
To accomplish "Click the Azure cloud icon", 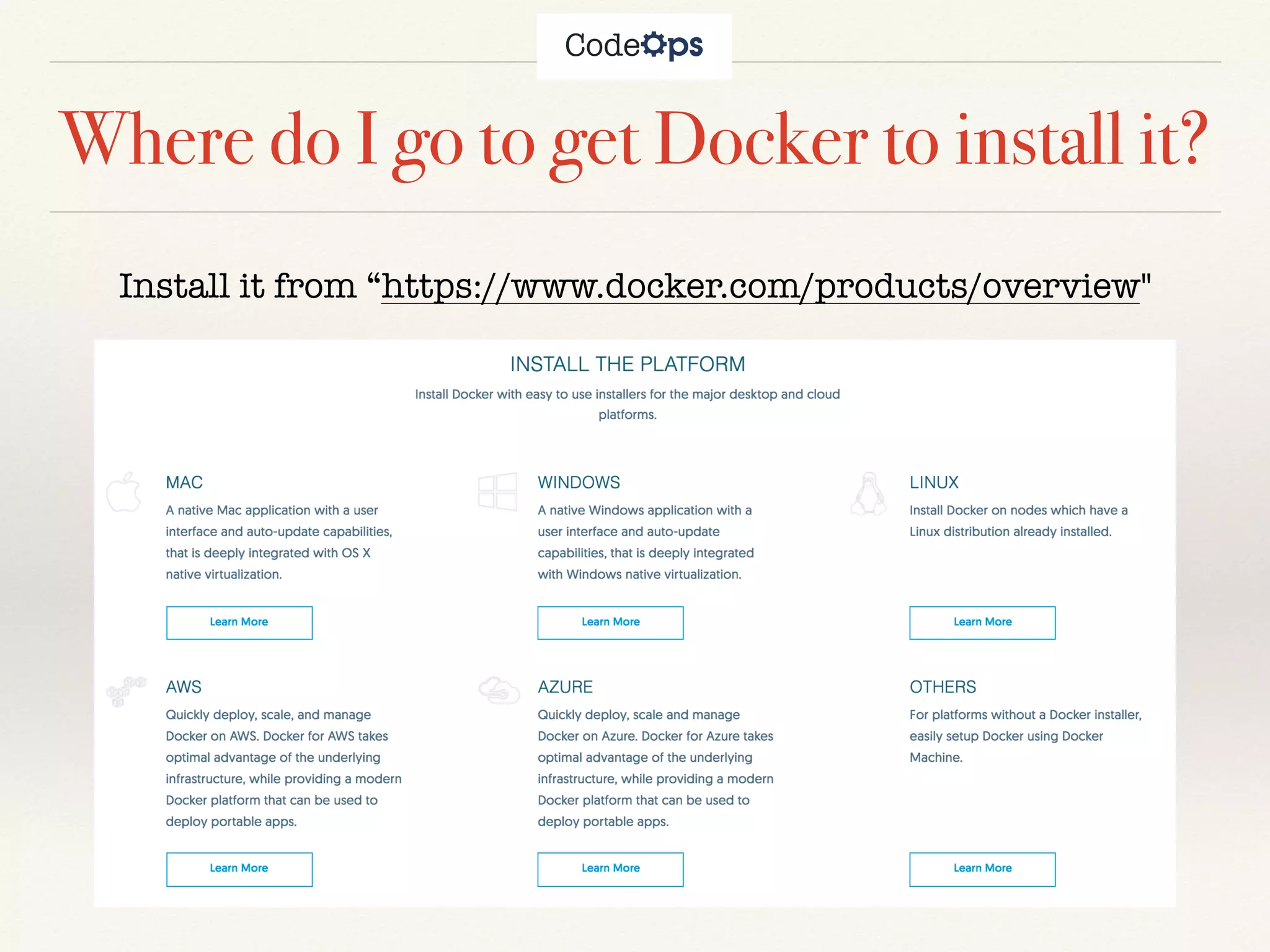I will [499, 690].
